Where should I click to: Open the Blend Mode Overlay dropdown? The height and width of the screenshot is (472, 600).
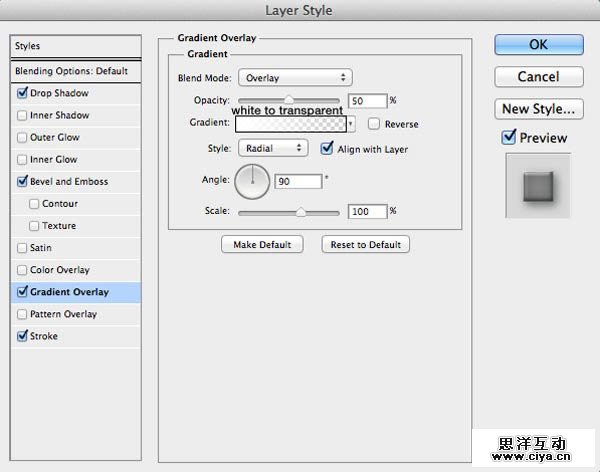(x=294, y=77)
